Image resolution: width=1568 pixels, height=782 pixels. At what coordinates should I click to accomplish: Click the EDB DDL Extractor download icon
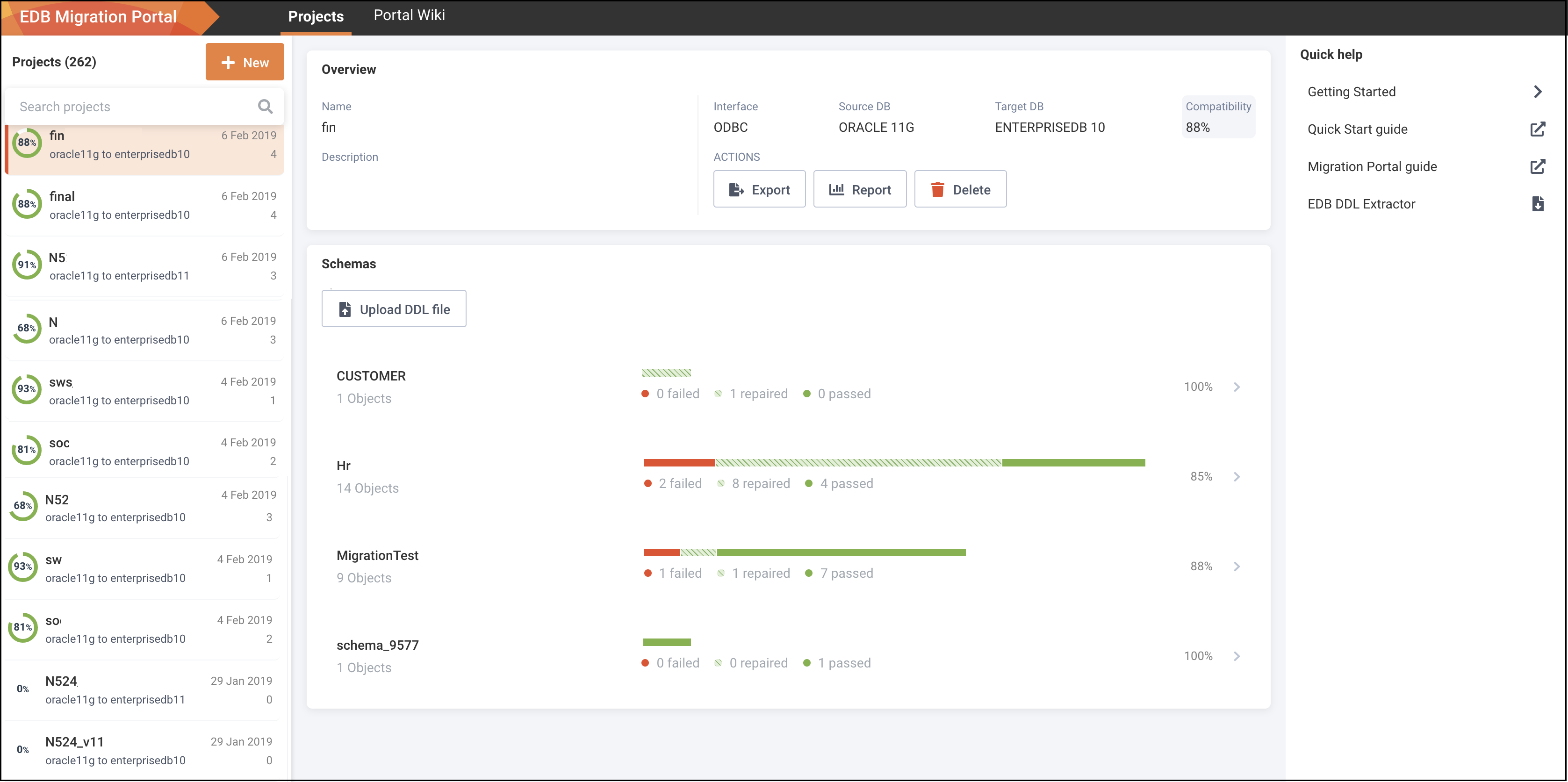point(1538,204)
